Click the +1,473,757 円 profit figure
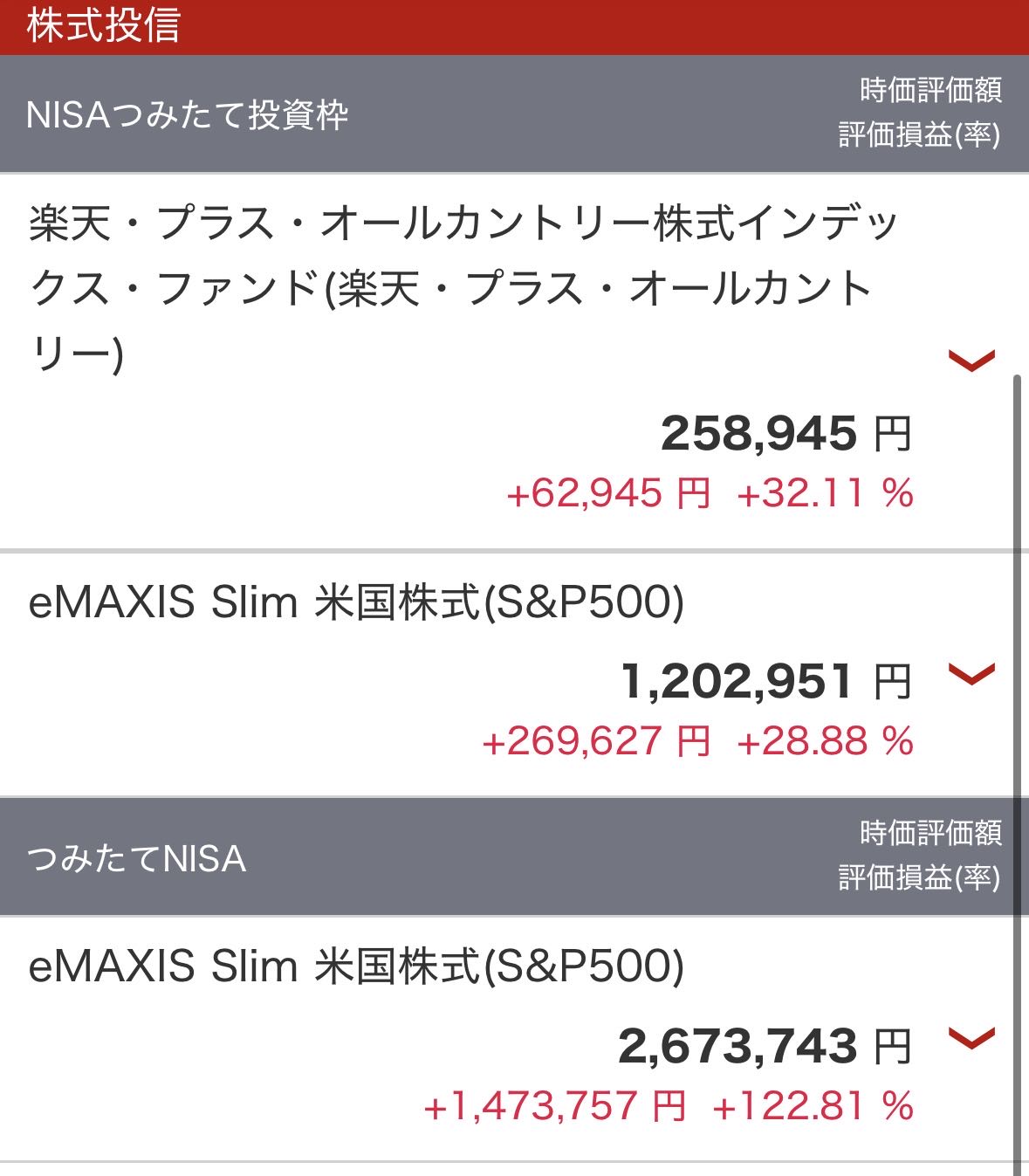This screenshot has height=1176, width=1029. point(554,1106)
